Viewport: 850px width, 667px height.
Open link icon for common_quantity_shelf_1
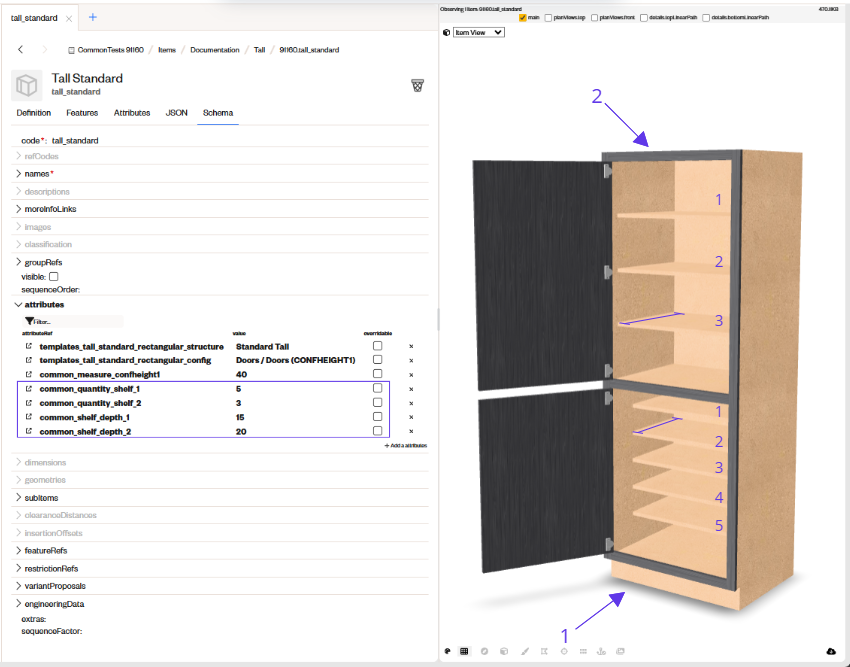pyautogui.click(x=29, y=389)
